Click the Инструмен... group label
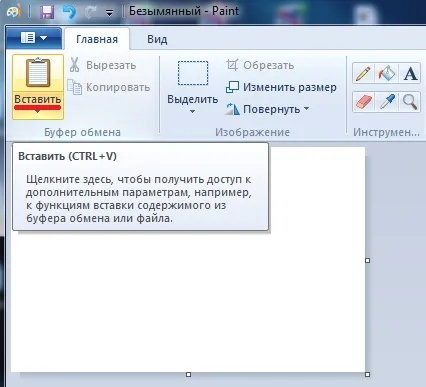The width and height of the screenshot is (426, 387). pos(386,132)
